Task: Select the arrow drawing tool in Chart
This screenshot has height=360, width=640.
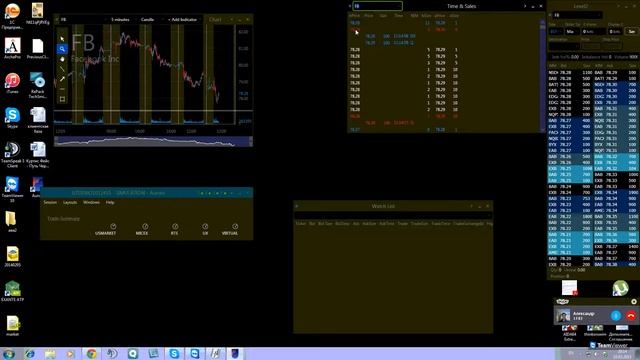Action: coord(62,79)
